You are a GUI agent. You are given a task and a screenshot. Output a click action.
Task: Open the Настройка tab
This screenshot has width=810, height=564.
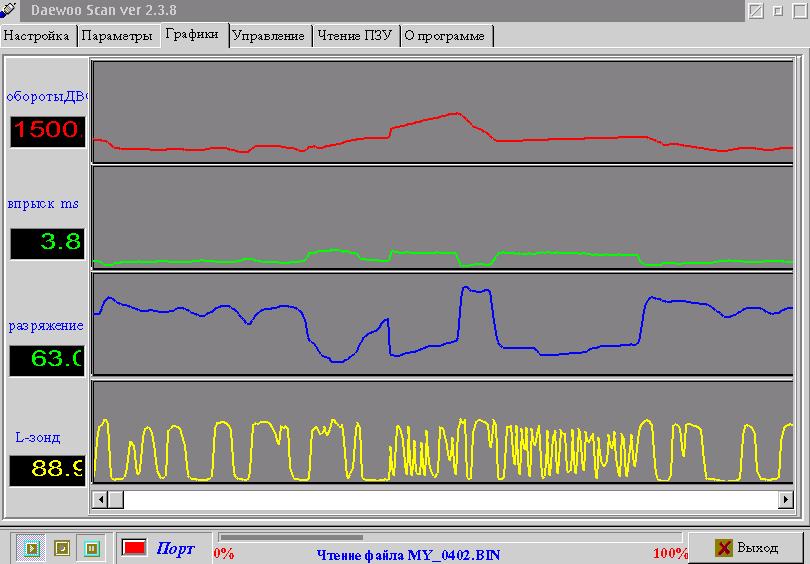pyautogui.click(x=37, y=36)
